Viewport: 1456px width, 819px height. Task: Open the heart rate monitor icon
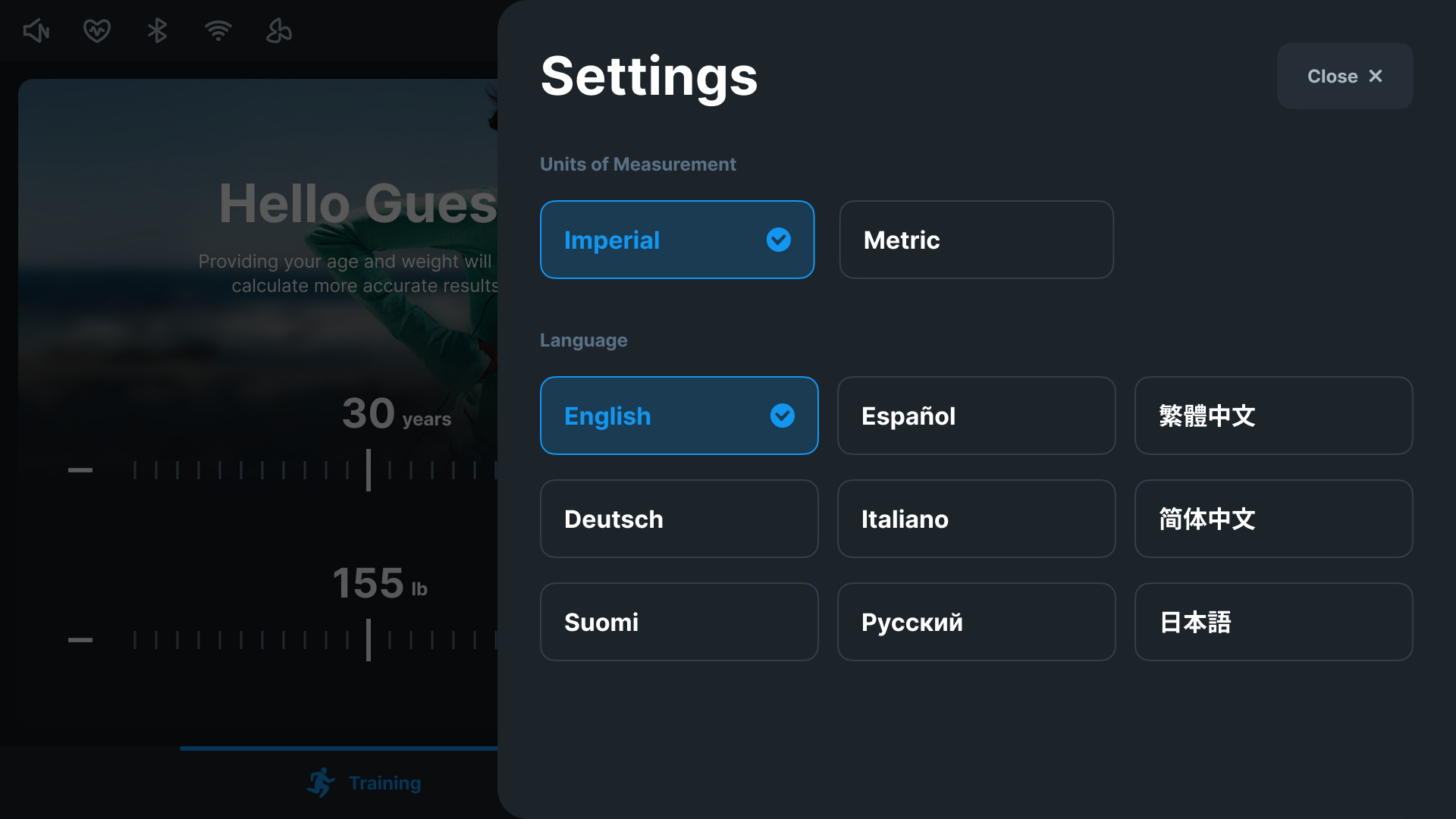[x=97, y=31]
